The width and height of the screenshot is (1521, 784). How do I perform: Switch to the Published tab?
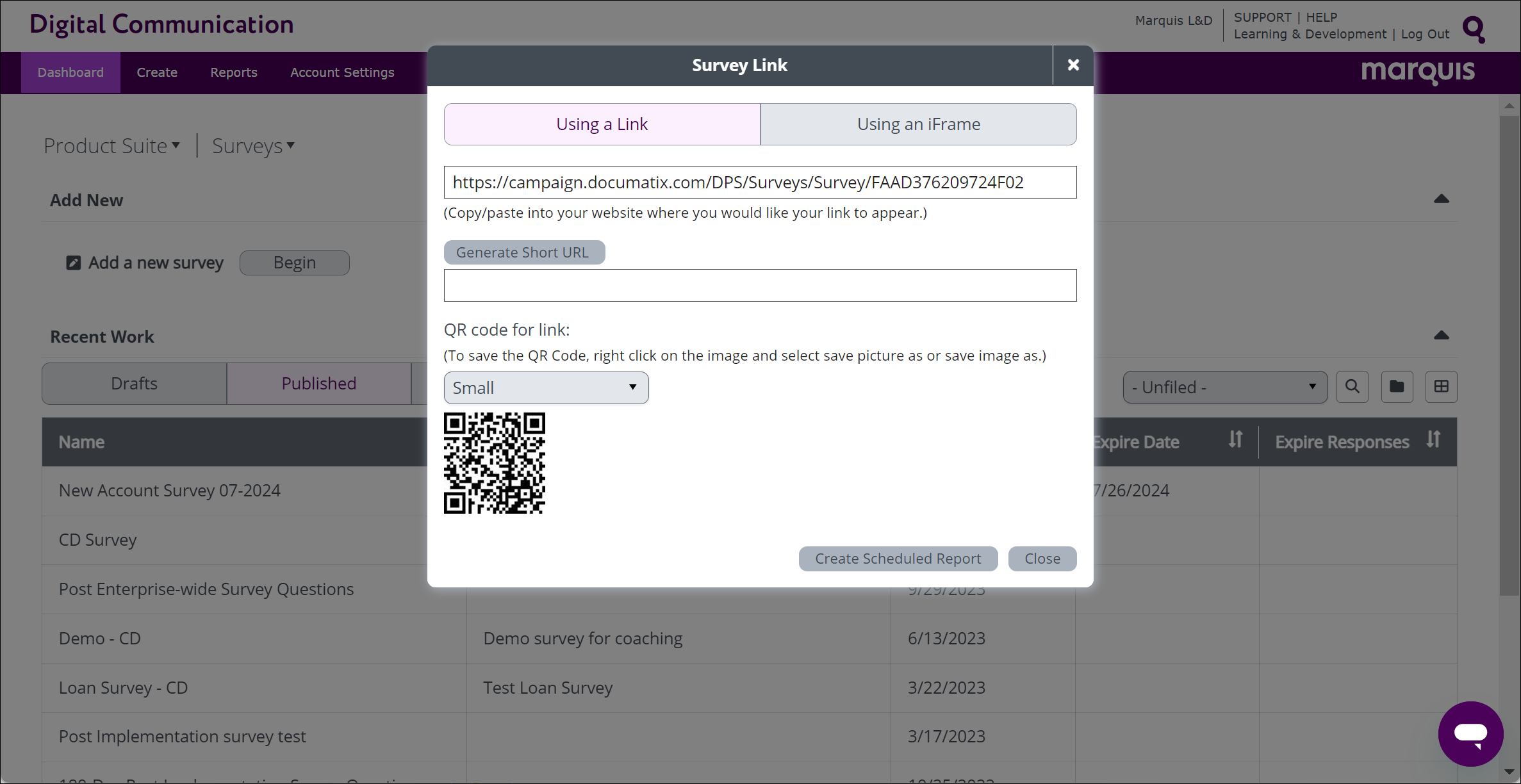click(319, 384)
